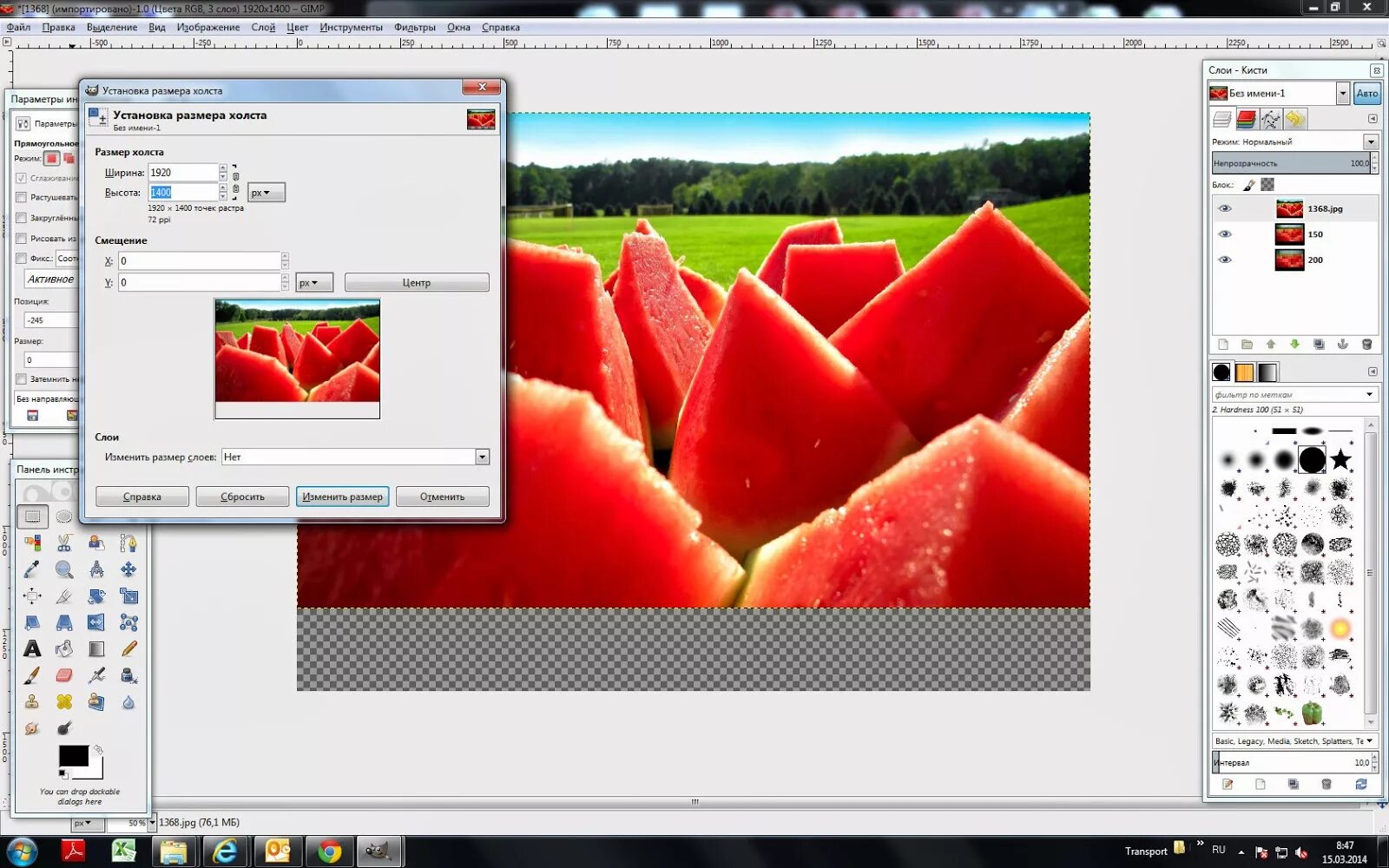Click the Ширина width input field
1389x868 pixels.
point(182,173)
